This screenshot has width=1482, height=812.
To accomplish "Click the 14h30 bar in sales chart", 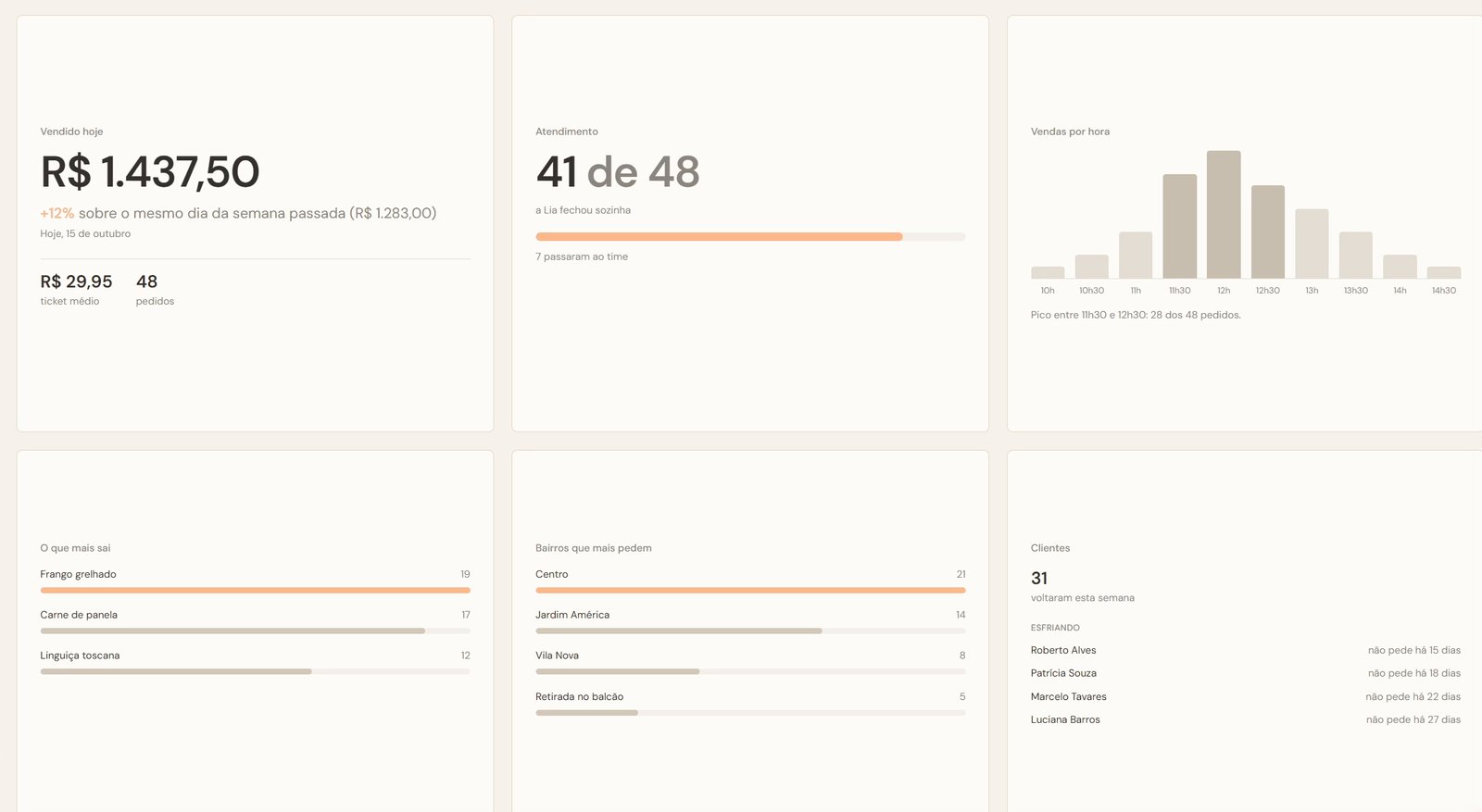I will point(1444,272).
